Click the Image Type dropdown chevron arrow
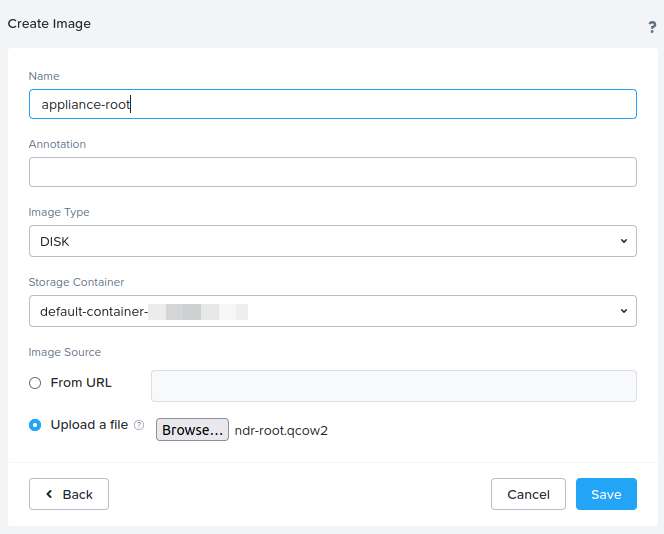664x534 pixels. coord(623,241)
